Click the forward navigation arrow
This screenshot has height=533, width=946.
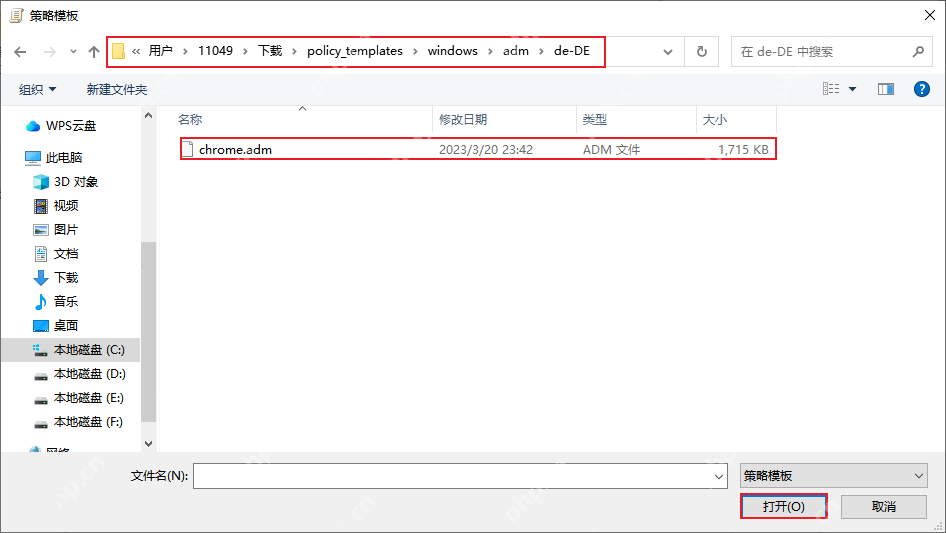pyautogui.click(x=50, y=52)
